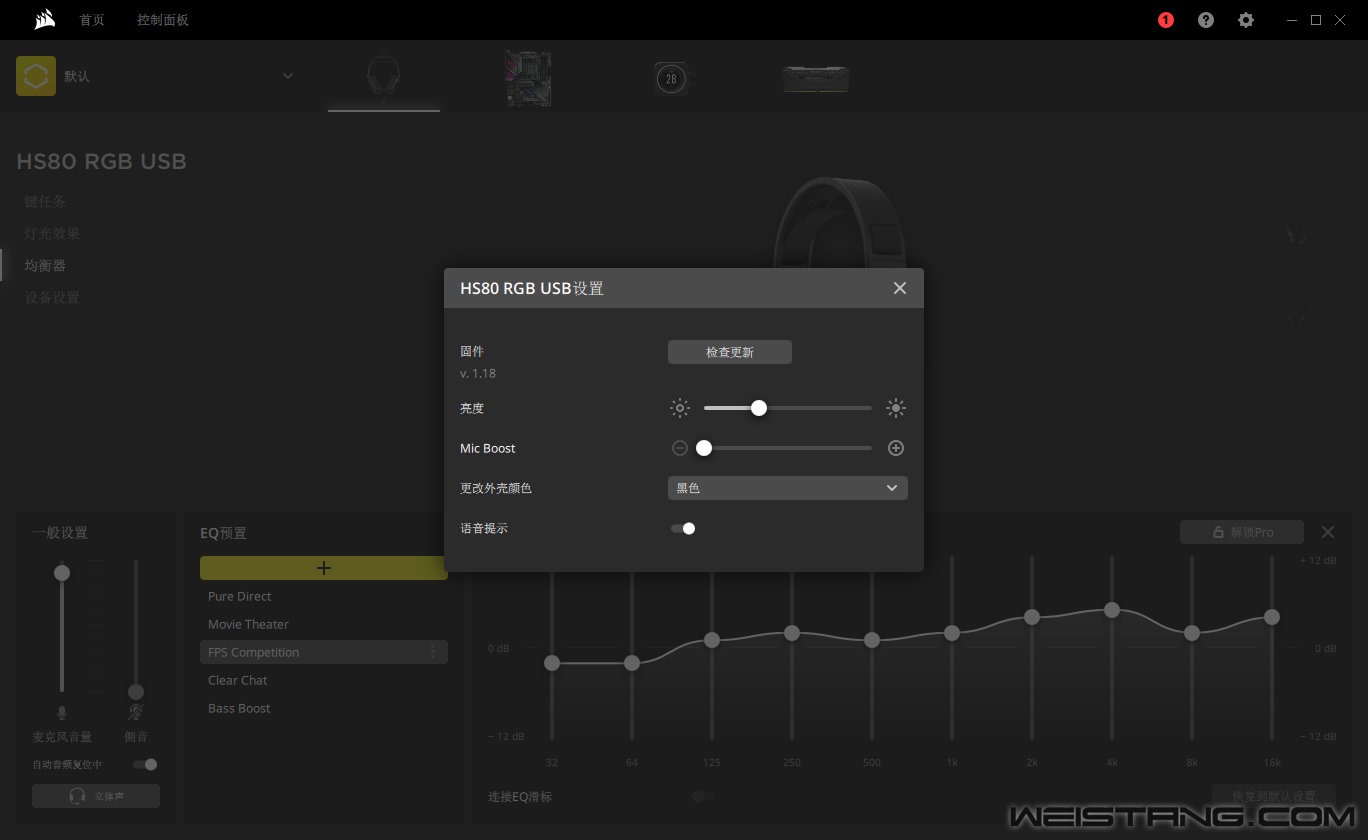Click the 恢复到默认设置 reset button
This screenshot has width=1368, height=840.
(1274, 796)
